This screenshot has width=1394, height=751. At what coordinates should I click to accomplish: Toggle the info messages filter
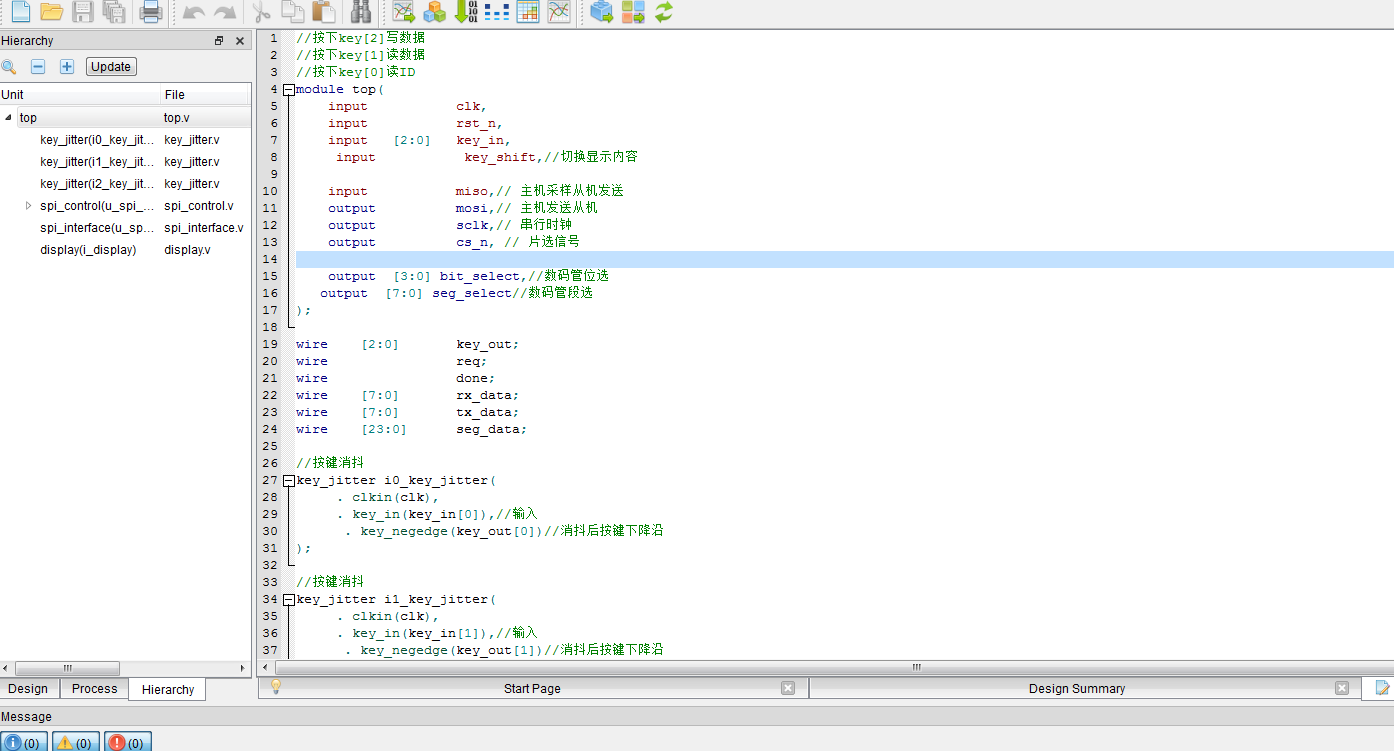click(x=22, y=742)
